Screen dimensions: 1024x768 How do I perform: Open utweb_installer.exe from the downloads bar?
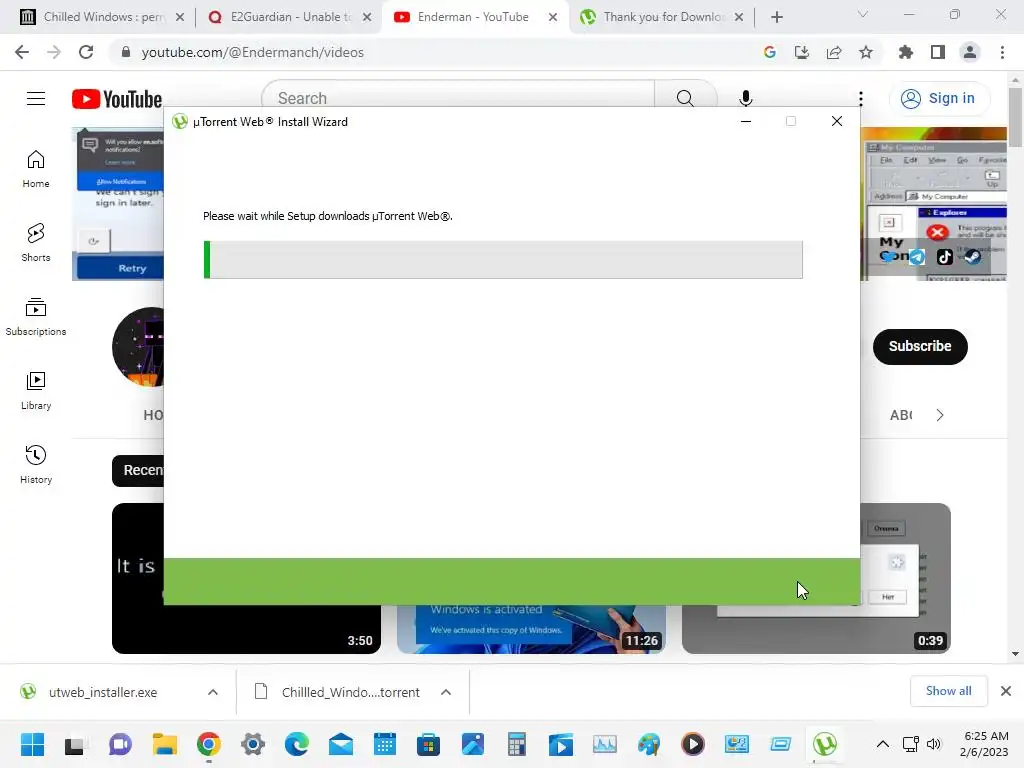103,692
